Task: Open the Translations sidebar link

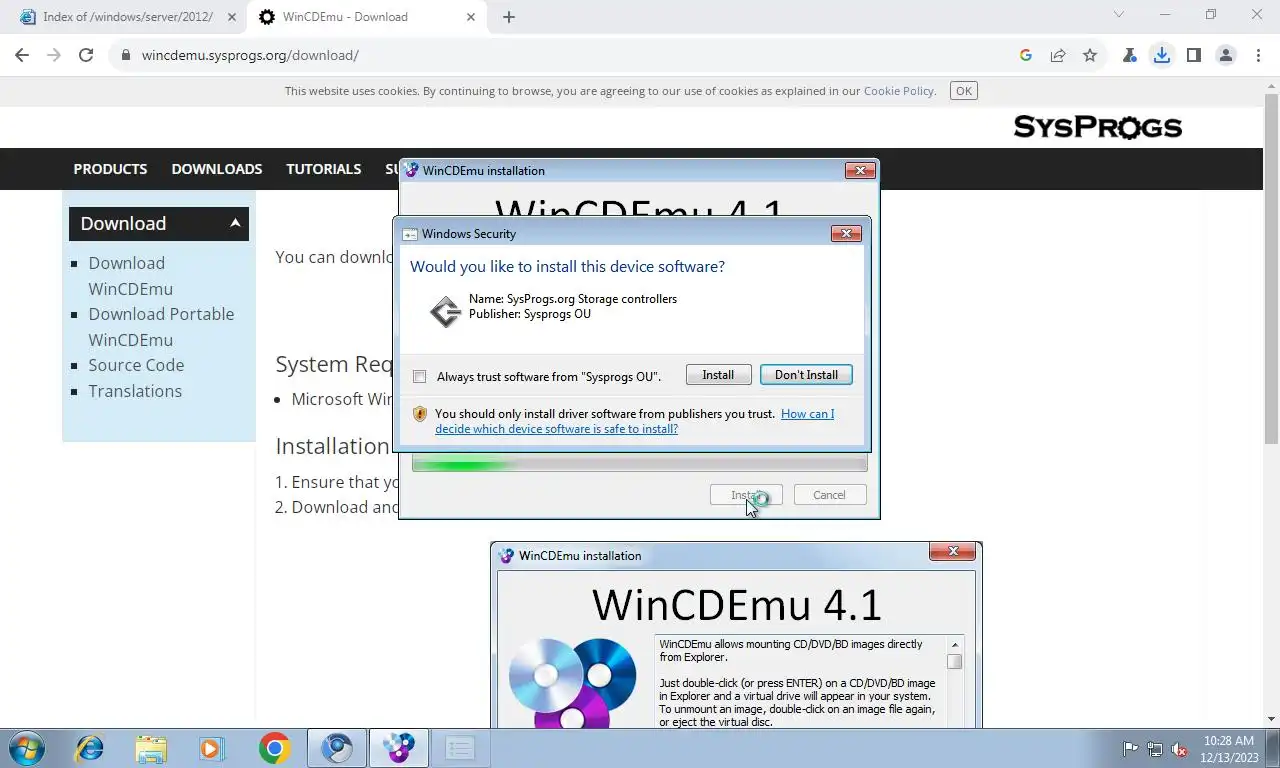Action: click(x=135, y=391)
